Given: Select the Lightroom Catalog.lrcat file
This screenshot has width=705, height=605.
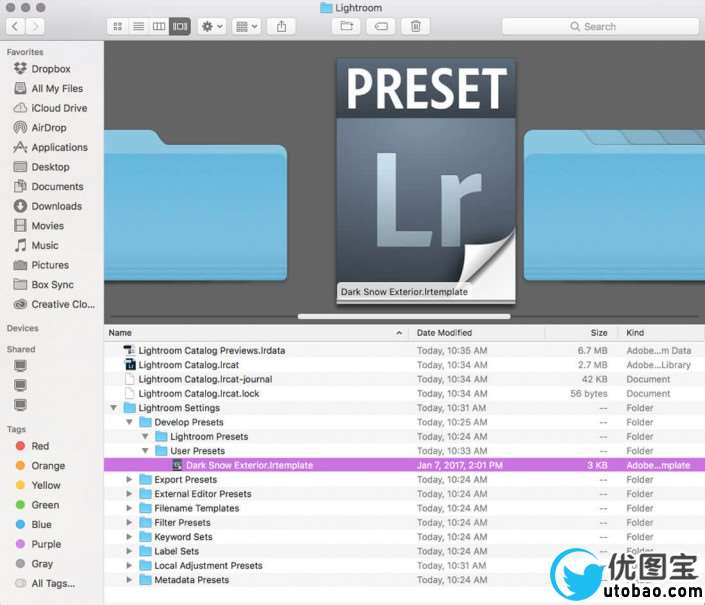Looking at the screenshot, I should click(404, 365).
